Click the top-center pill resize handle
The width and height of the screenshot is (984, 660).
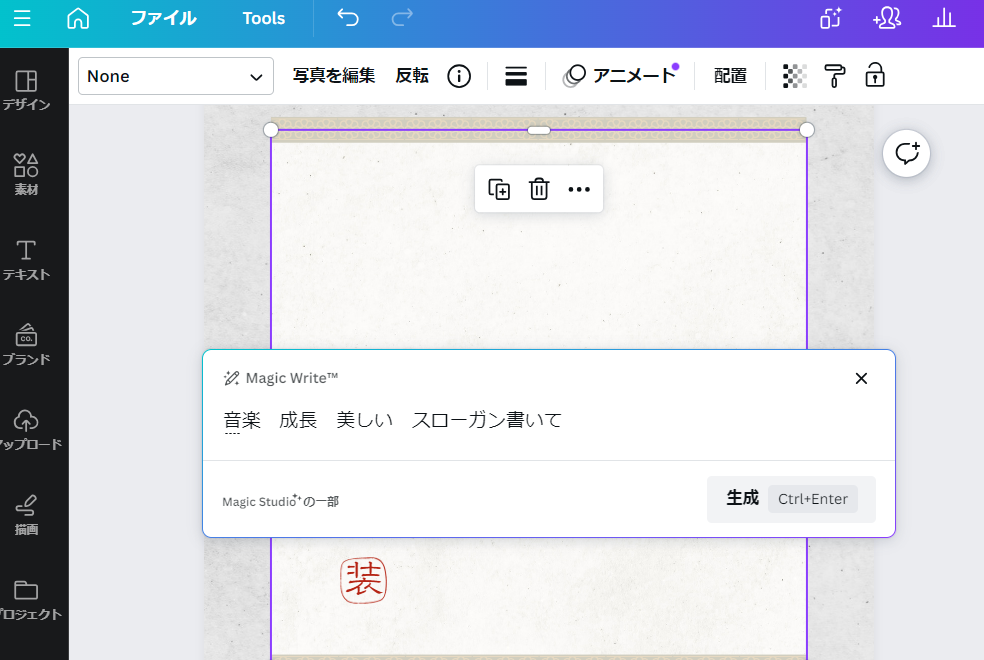pos(538,130)
